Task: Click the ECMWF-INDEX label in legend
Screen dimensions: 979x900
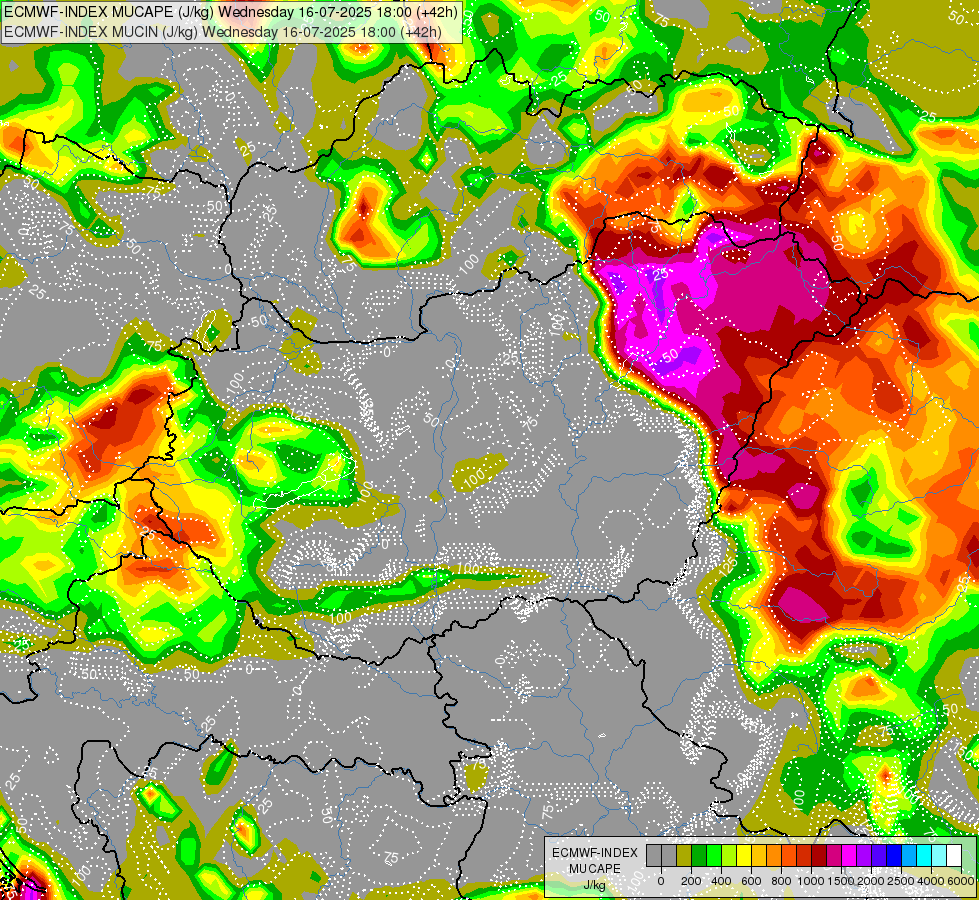Action: tap(595, 853)
